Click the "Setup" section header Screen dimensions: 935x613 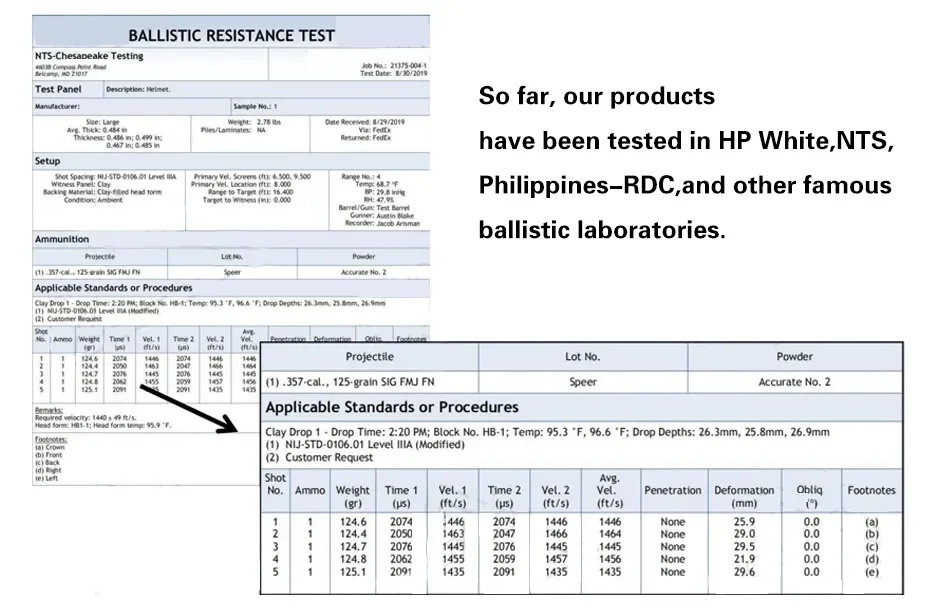48,160
